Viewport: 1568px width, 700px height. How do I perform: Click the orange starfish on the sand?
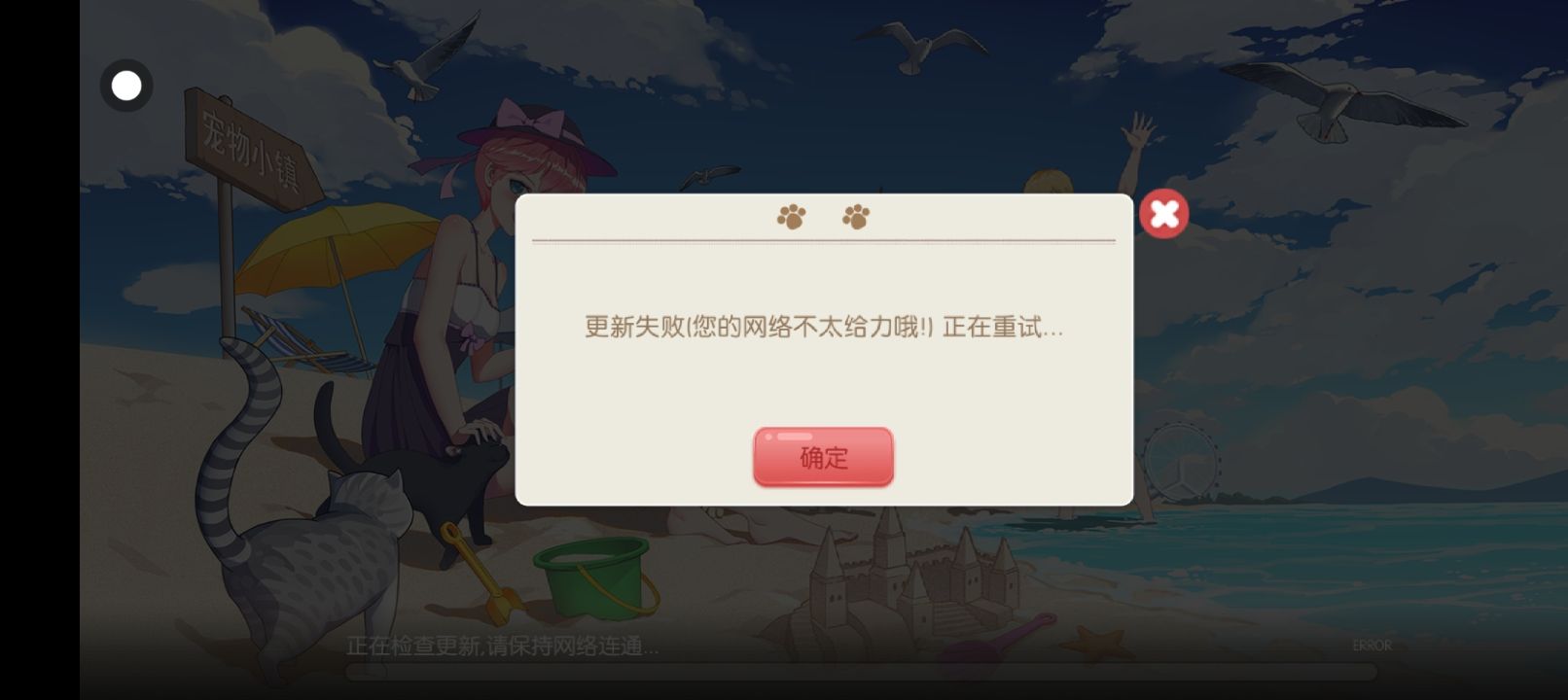click(x=1096, y=646)
